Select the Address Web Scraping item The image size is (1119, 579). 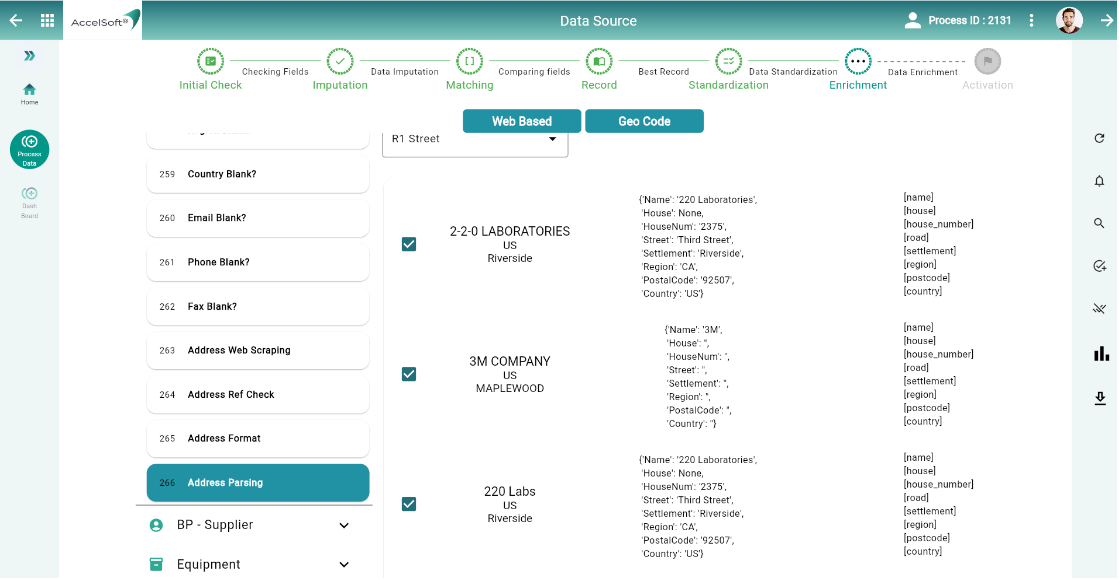tap(258, 350)
